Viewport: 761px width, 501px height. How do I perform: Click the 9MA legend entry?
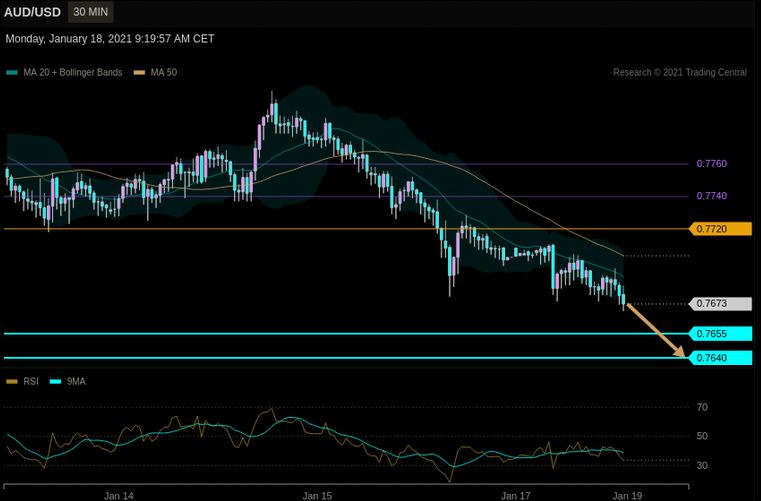point(68,382)
